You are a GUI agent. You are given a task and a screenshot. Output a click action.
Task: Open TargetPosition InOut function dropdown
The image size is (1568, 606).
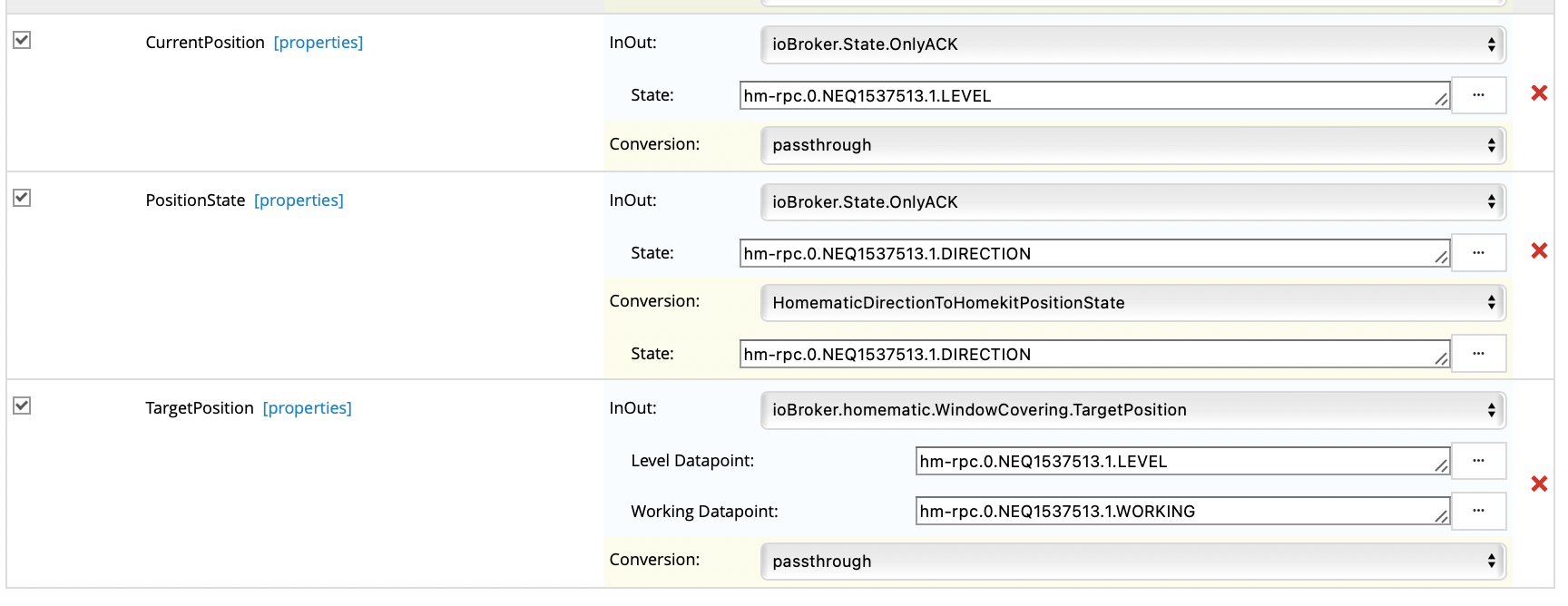(x=1132, y=410)
